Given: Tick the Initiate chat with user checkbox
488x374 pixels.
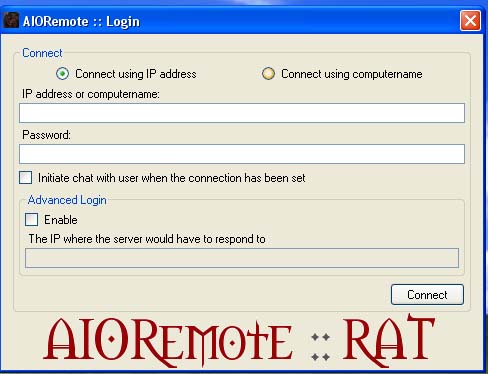Looking at the screenshot, I should tap(26, 178).
